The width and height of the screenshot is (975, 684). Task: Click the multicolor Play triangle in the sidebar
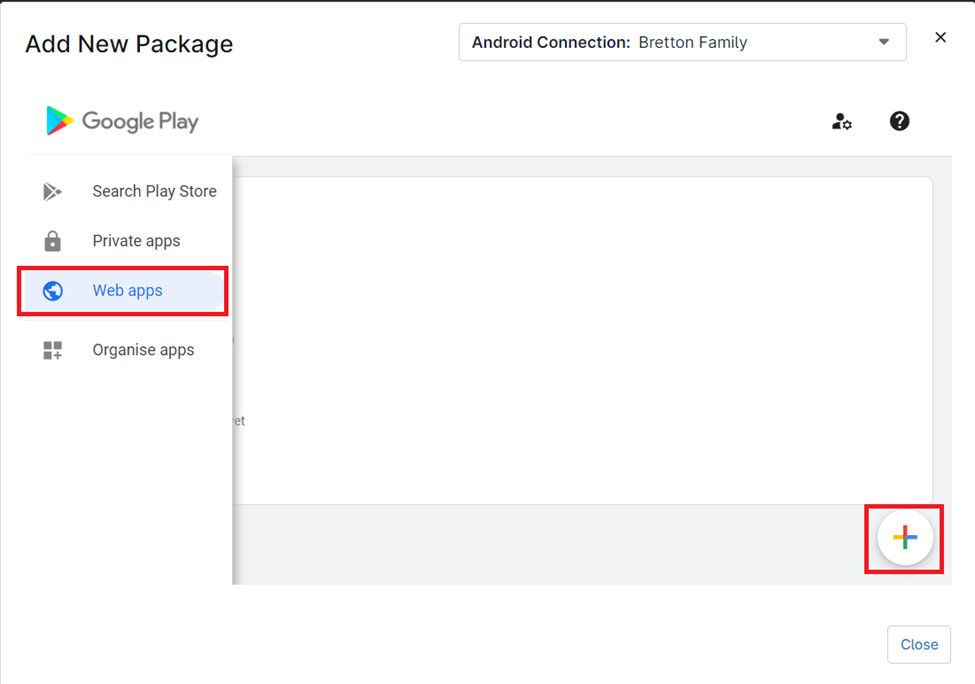[x=60, y=120]
